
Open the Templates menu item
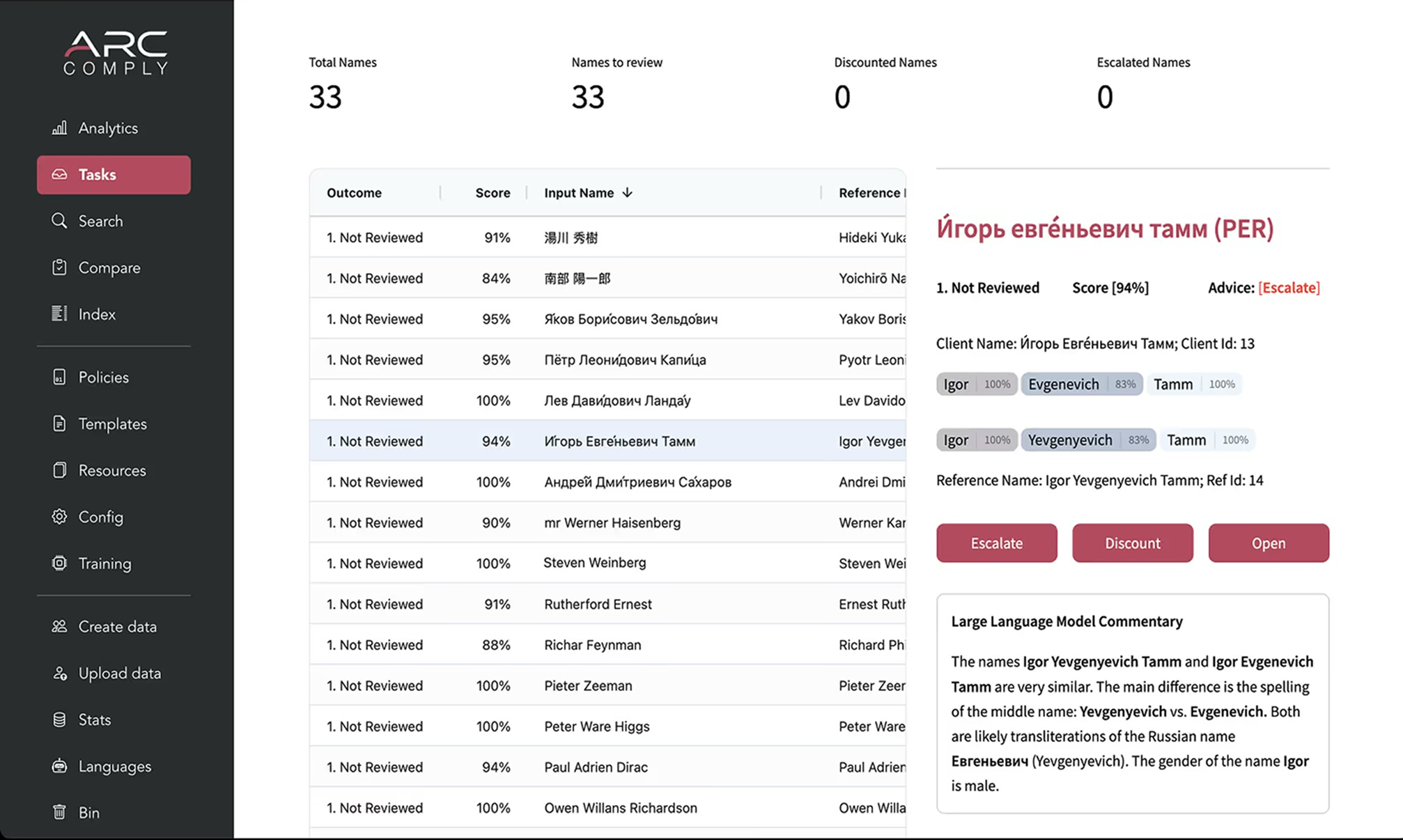[112, 423]
